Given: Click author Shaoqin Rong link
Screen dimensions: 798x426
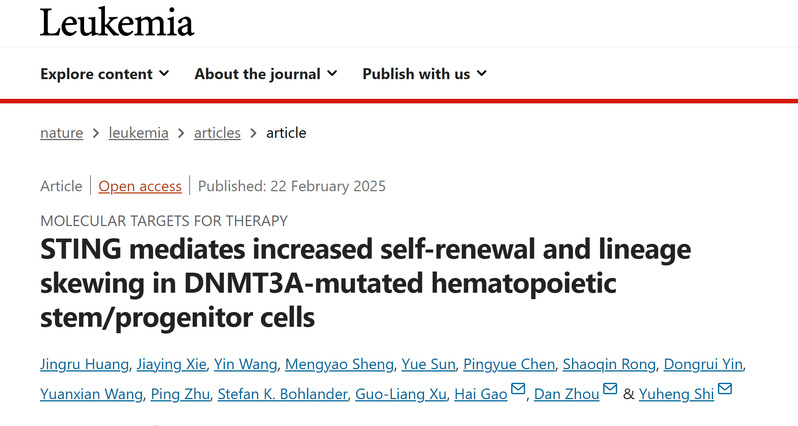Looking at the screenshot, I should (x=609, y=364).
